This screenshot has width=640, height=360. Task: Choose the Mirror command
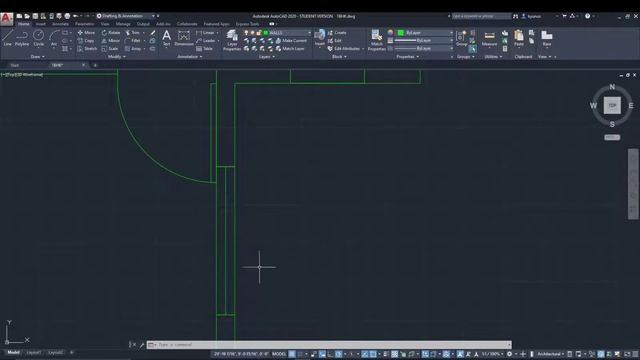pyautogui.click(x=111, y=40)
